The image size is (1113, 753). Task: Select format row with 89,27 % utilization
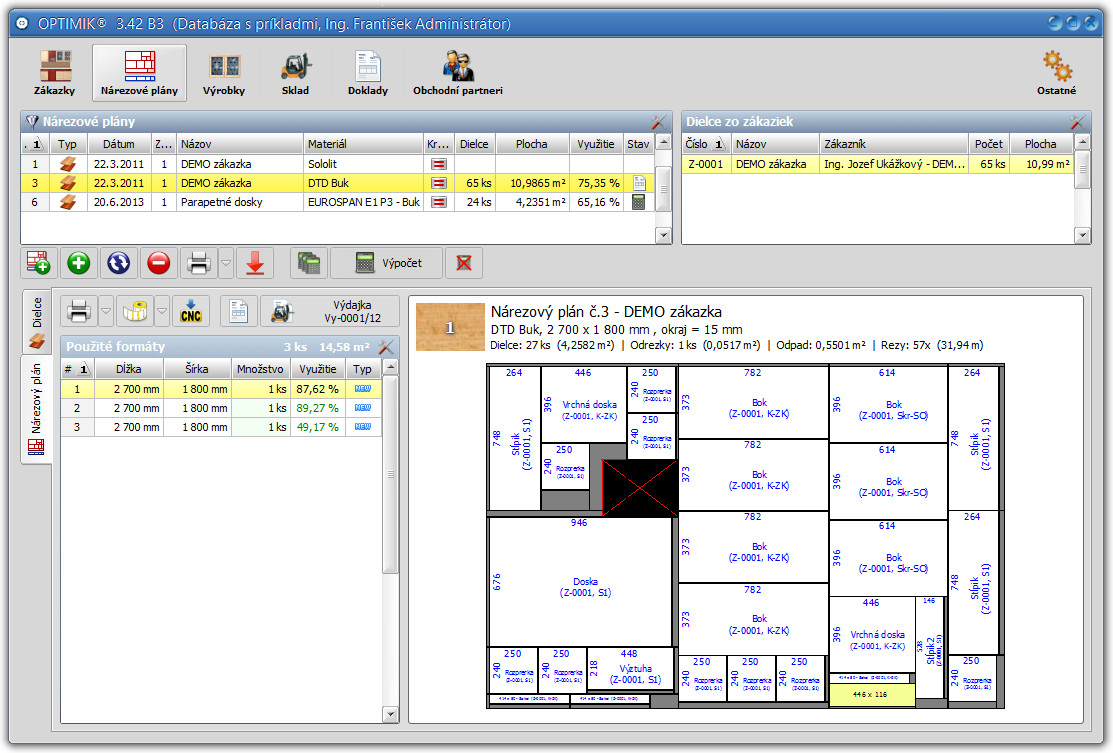pos(221,408)
